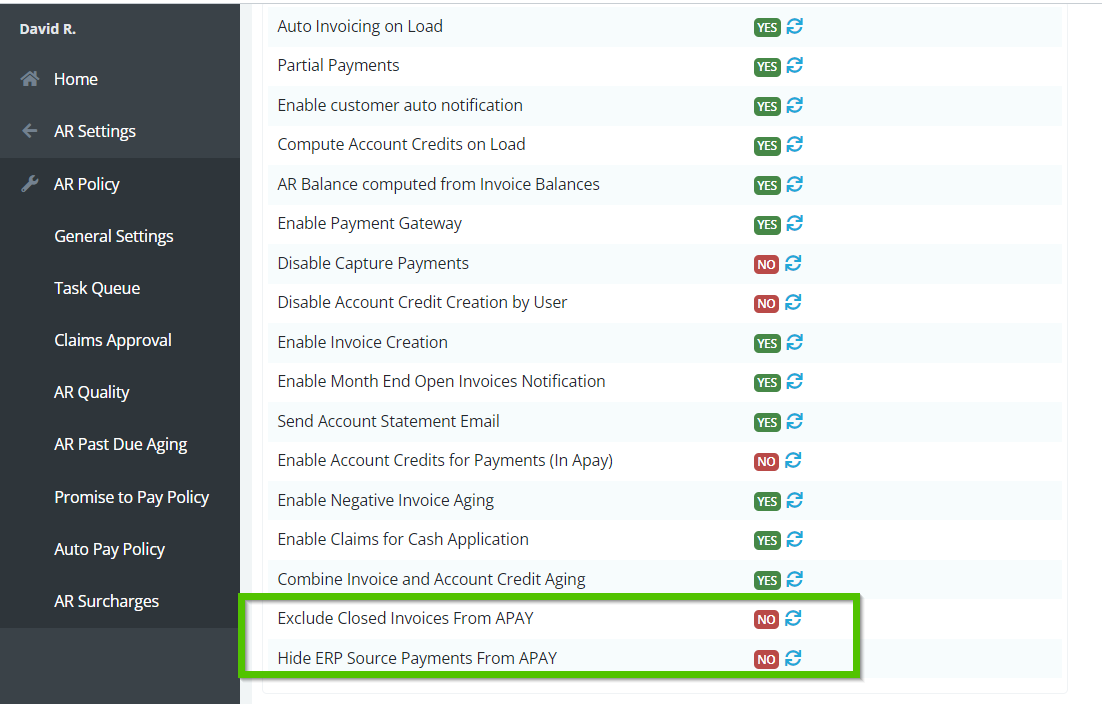Toggle YES badge for Enable Payment Gateway

click(x=767, y=225)
